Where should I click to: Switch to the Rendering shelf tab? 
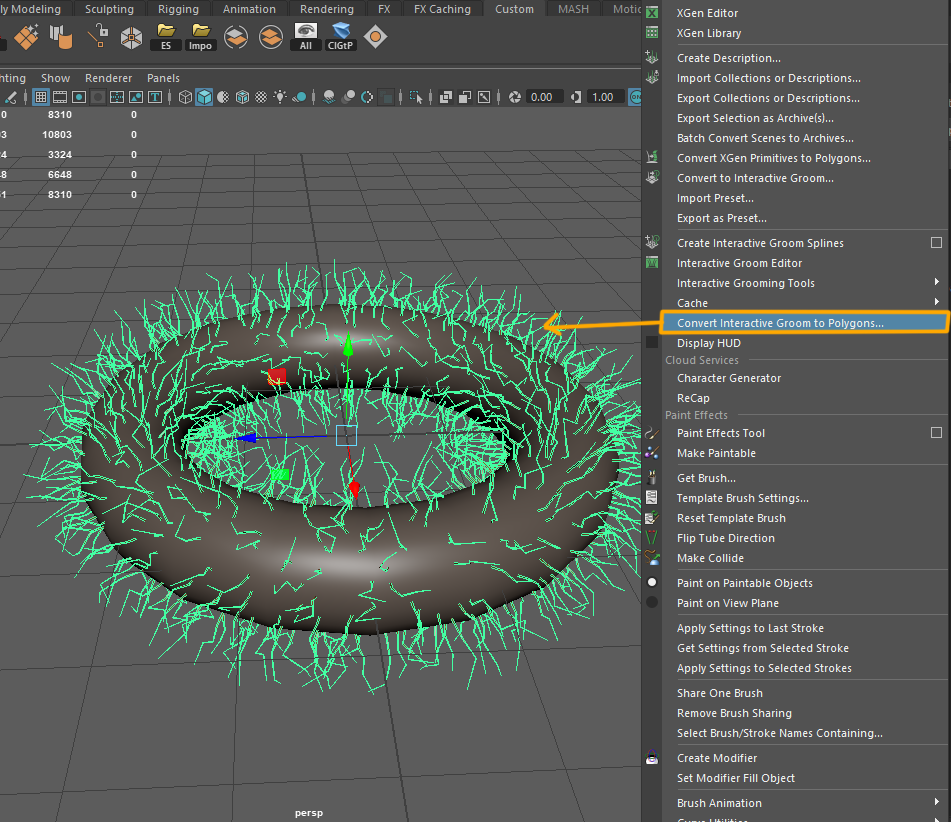(x=327, y=8)
